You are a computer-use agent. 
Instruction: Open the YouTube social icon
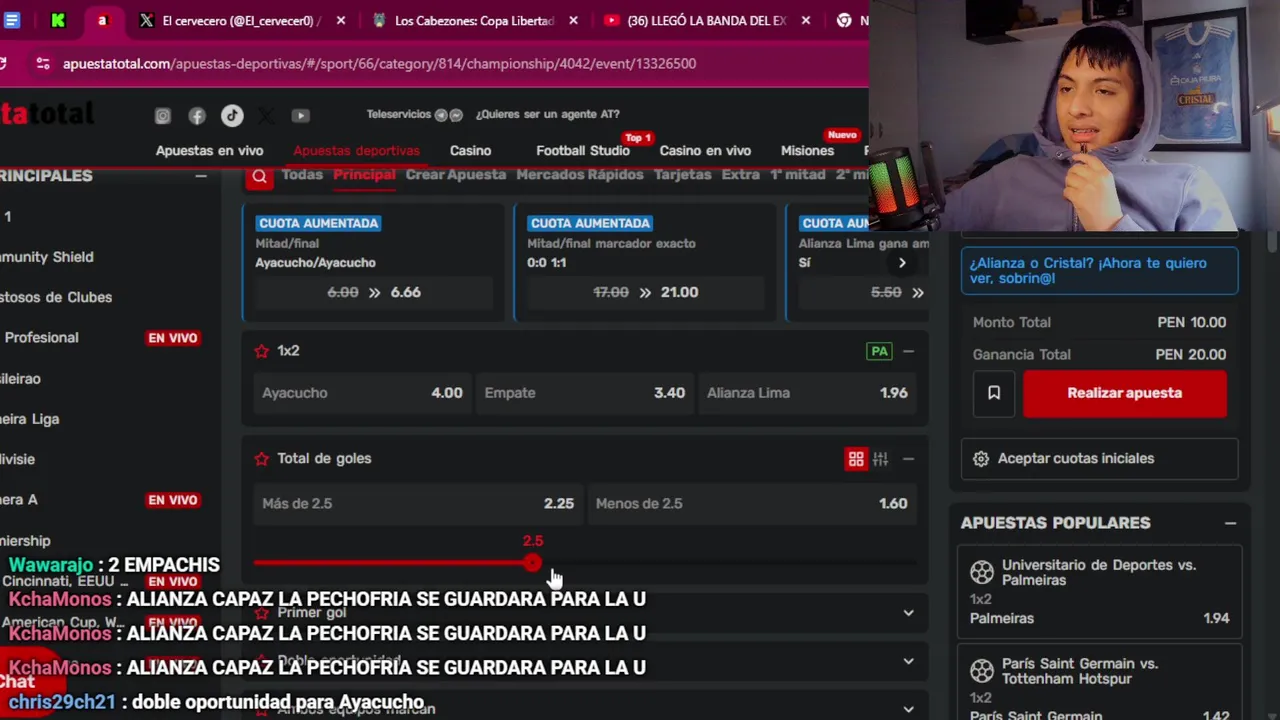click(x=300, y=116)
